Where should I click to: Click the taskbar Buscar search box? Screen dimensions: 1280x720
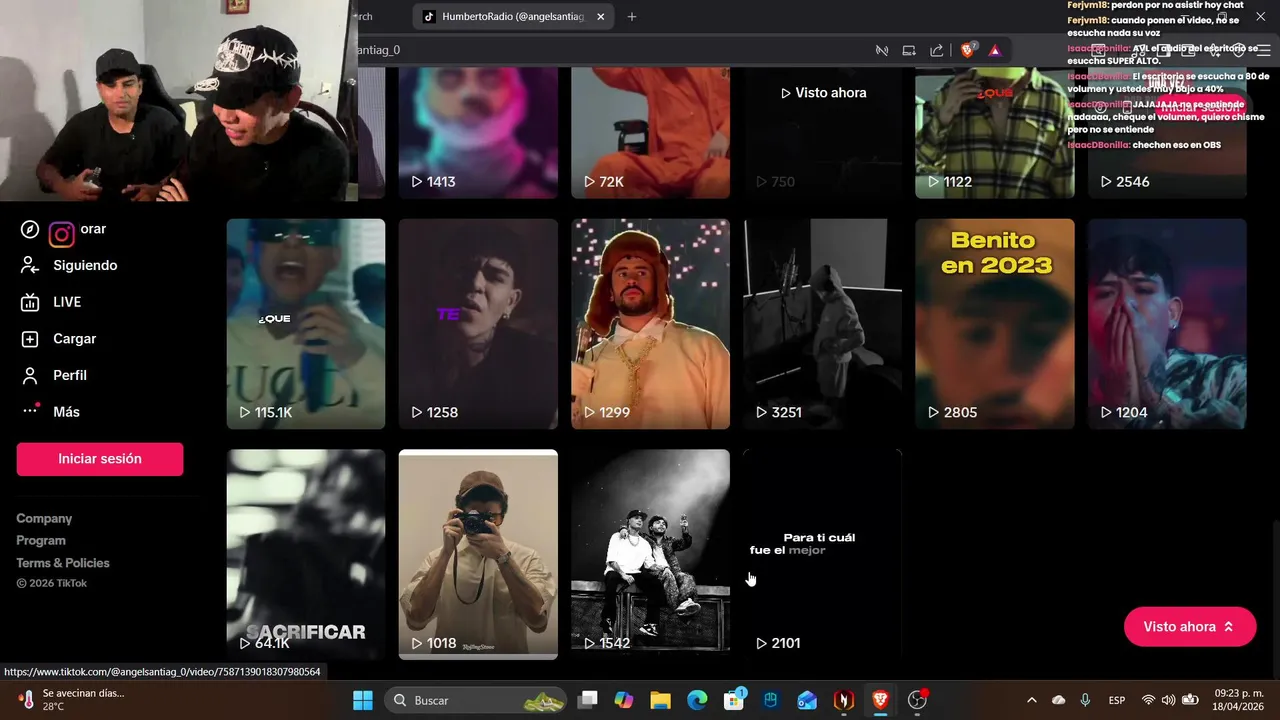click(475, 700)
